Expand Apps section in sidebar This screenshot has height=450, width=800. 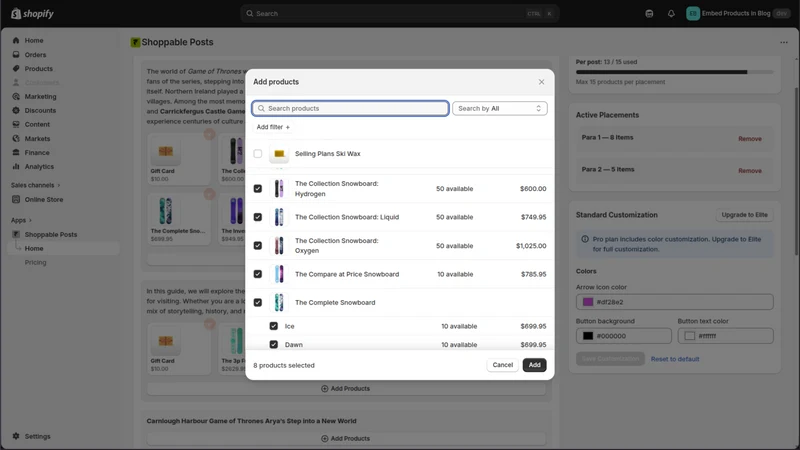pos(21,220)
